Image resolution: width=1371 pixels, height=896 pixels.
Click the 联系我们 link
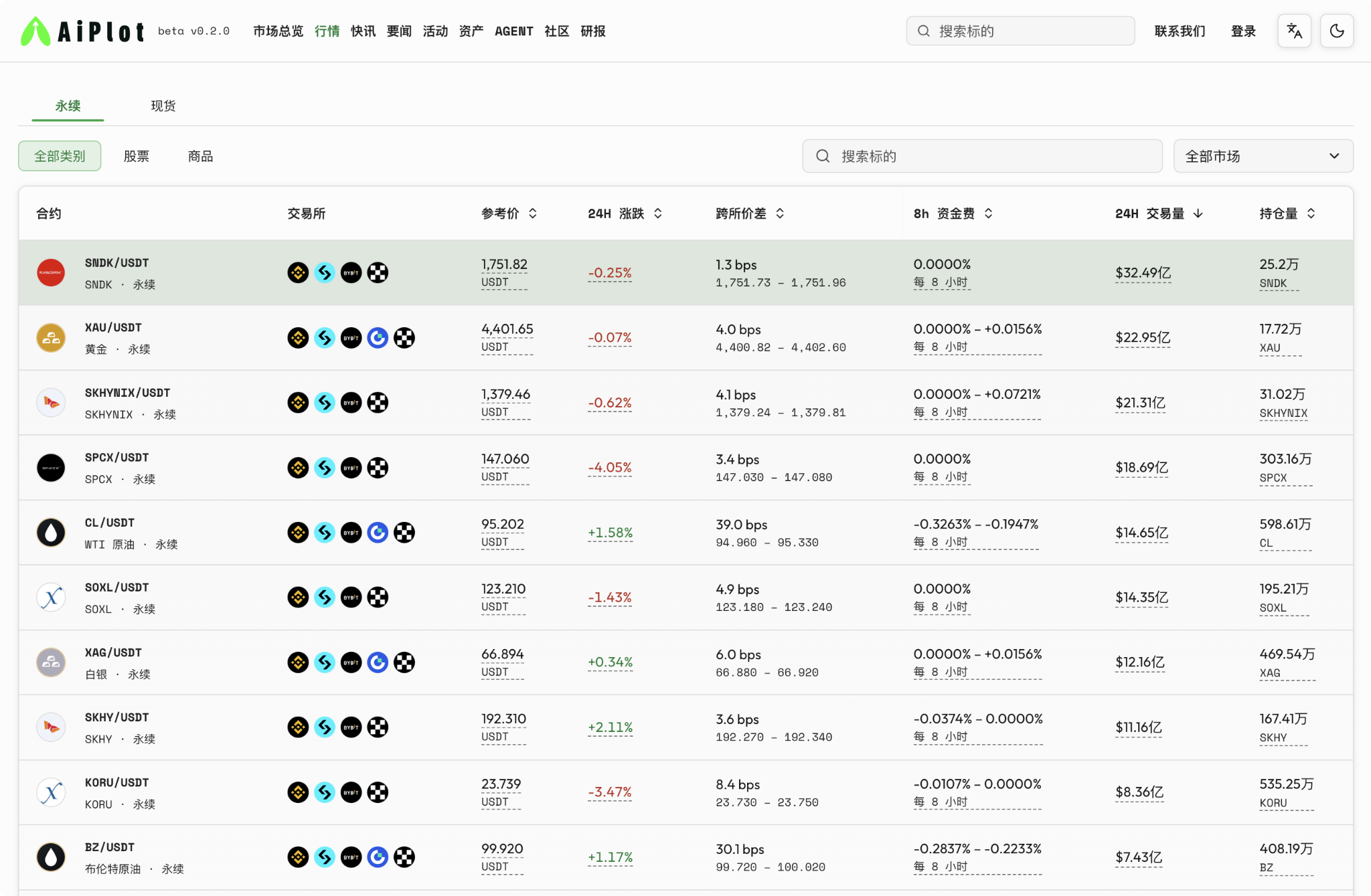tap(1180, 31)
